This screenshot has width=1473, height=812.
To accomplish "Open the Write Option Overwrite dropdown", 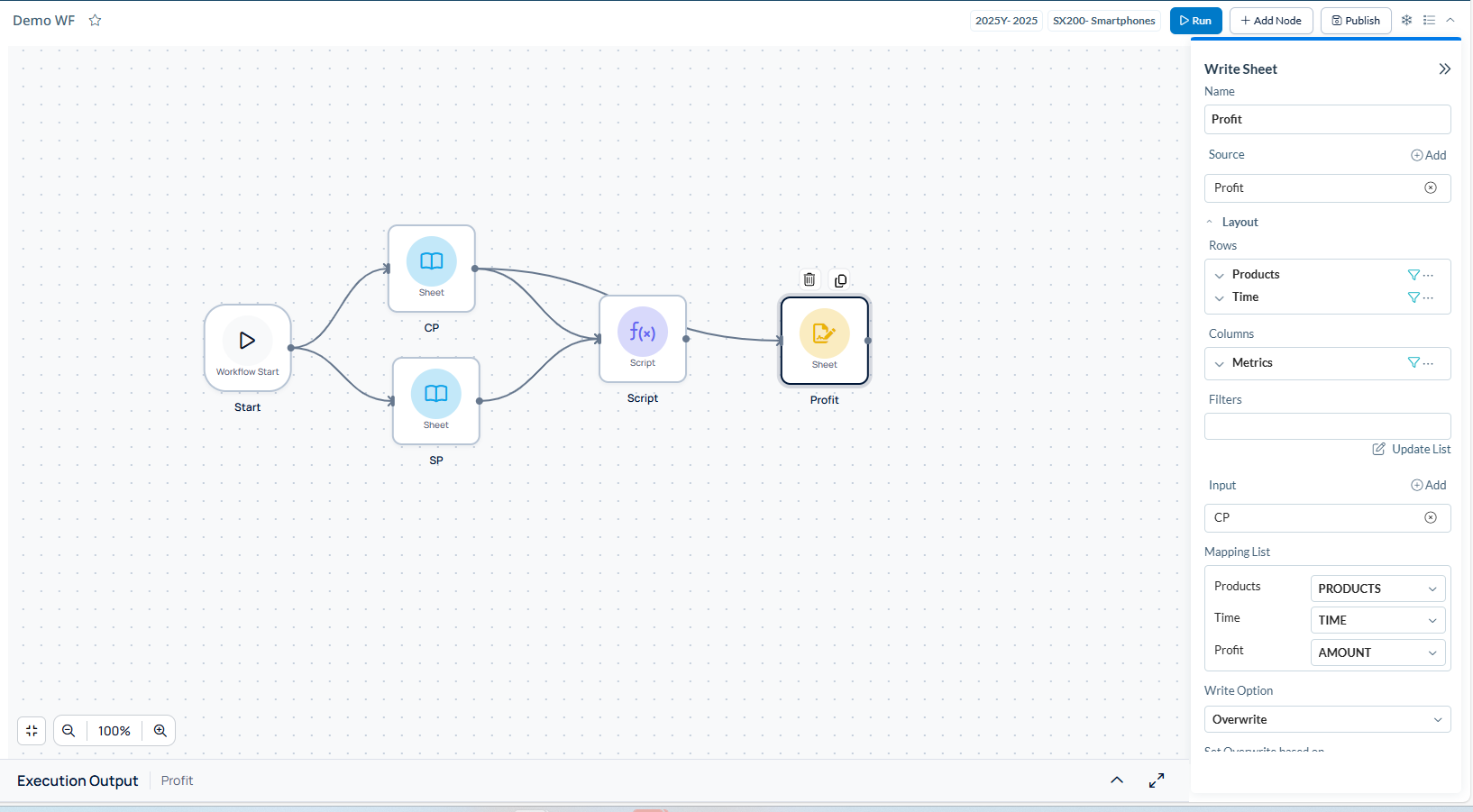I will coord(1327,719).
